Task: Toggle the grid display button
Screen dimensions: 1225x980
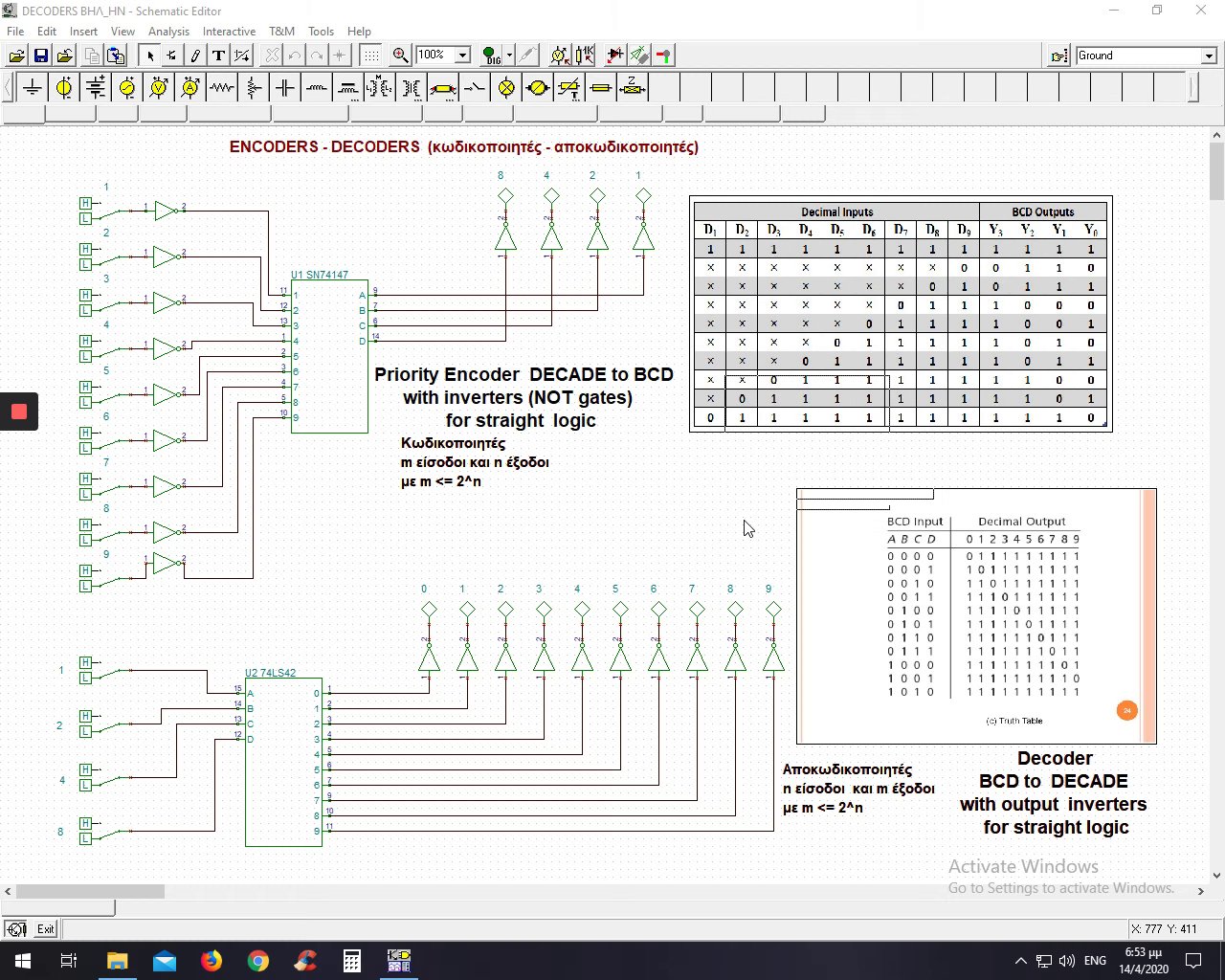Action: pyautogui.click(x=370, y=56)
